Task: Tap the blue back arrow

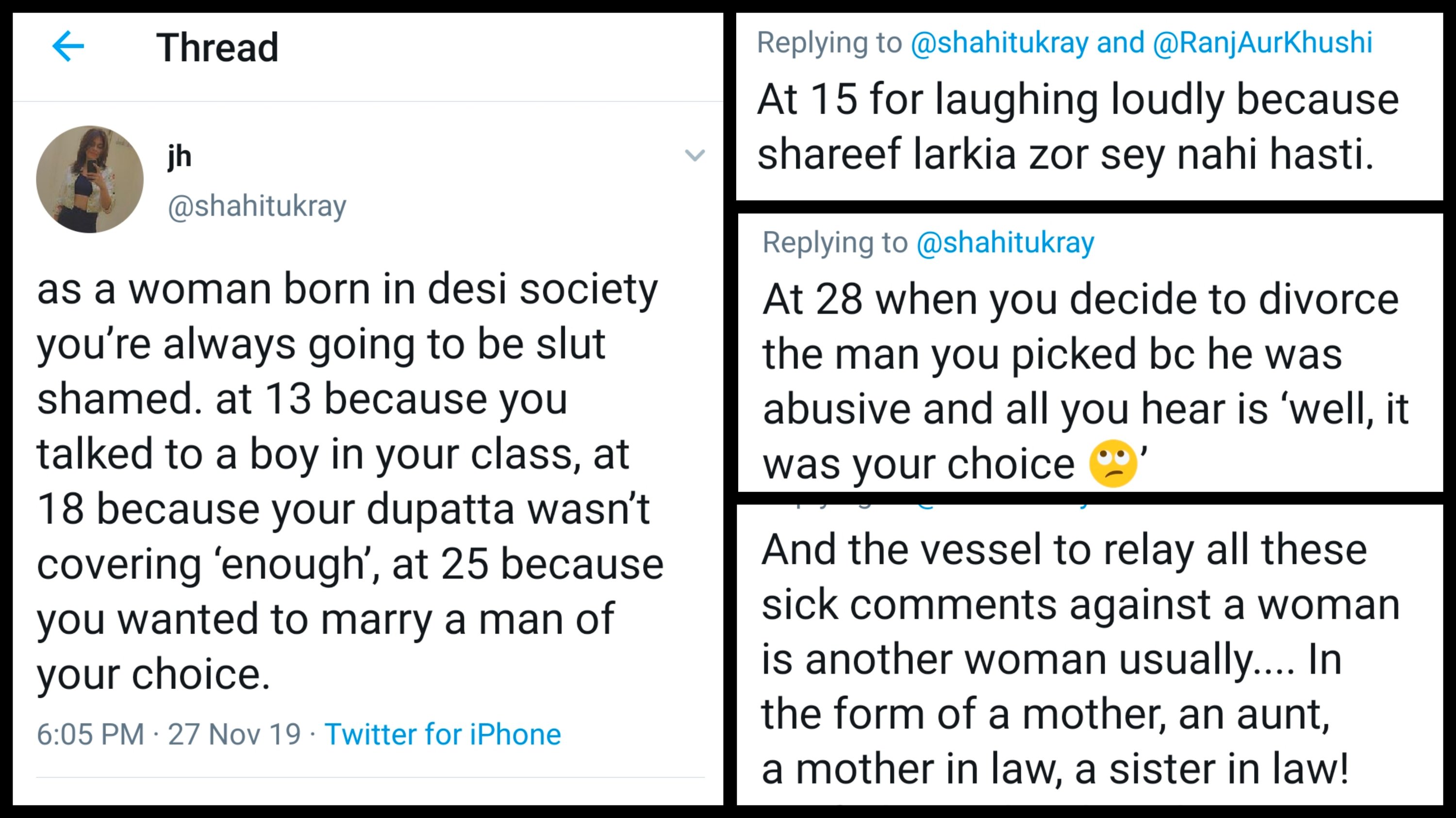Action: (68, 46)
